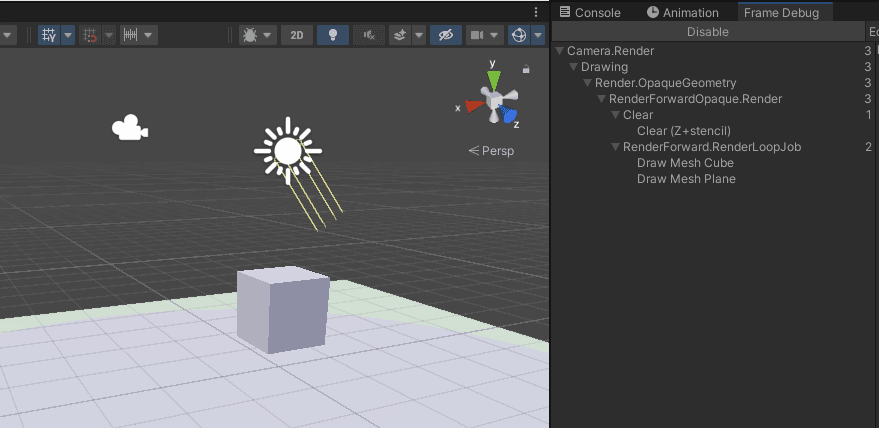Open increment snapping dropdown arrow
This screenshot has width=879, height=428.
pyautogui.click(x=148, y=35)
